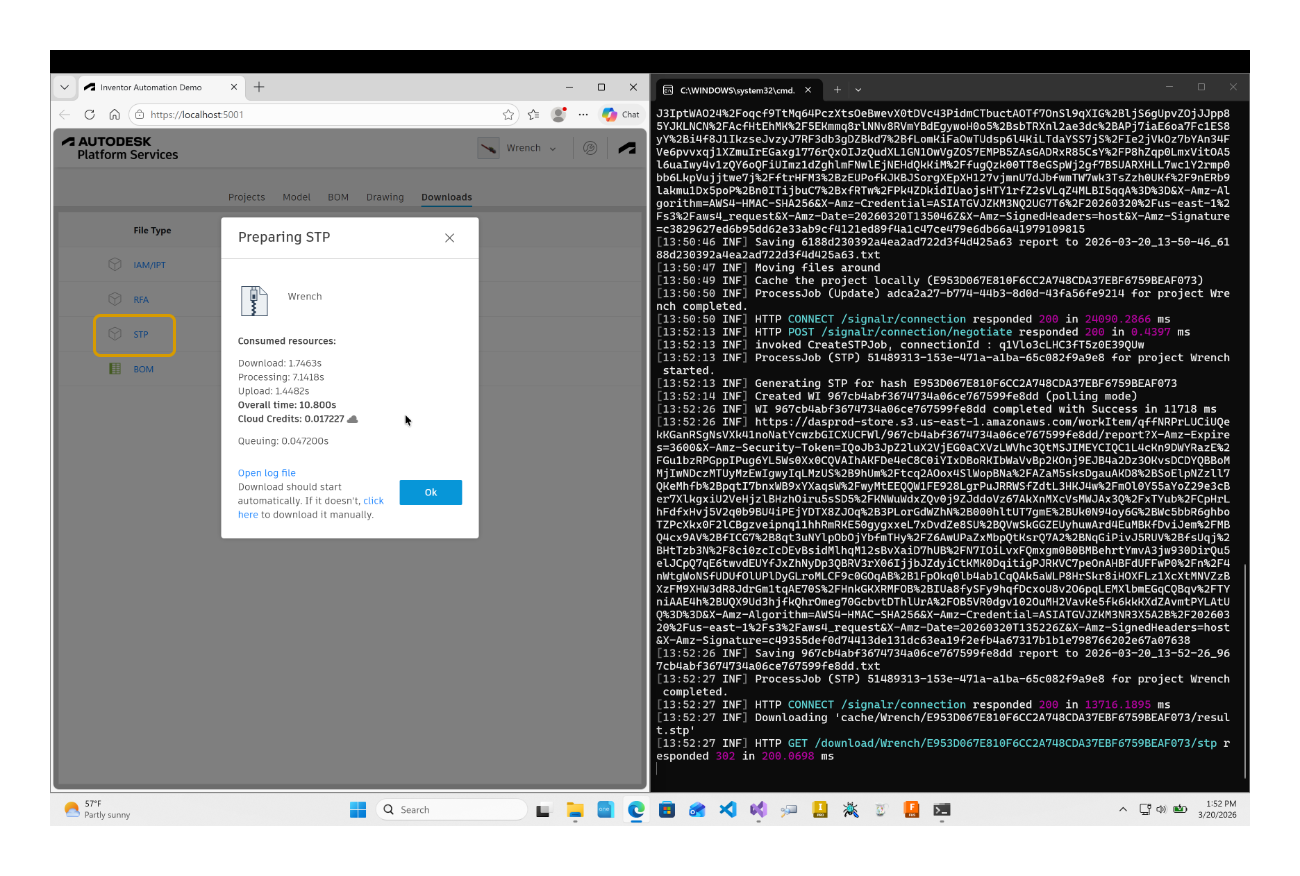Open the browser tab list chevron
Viewport: 1300px width, 876px height.
(x=64, y=87)
